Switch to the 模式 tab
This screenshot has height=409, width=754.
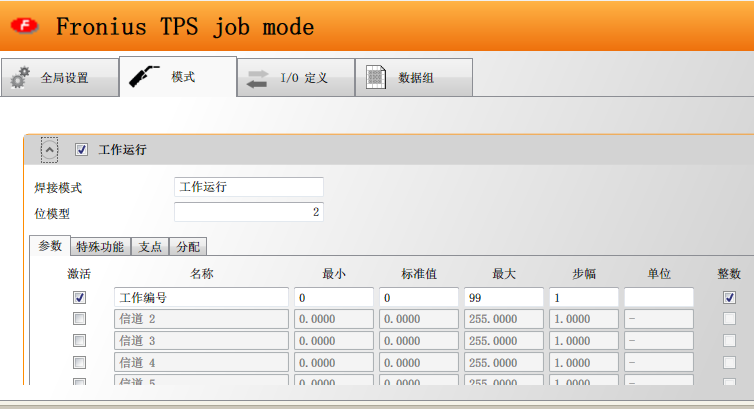click(x=178, y=76)
